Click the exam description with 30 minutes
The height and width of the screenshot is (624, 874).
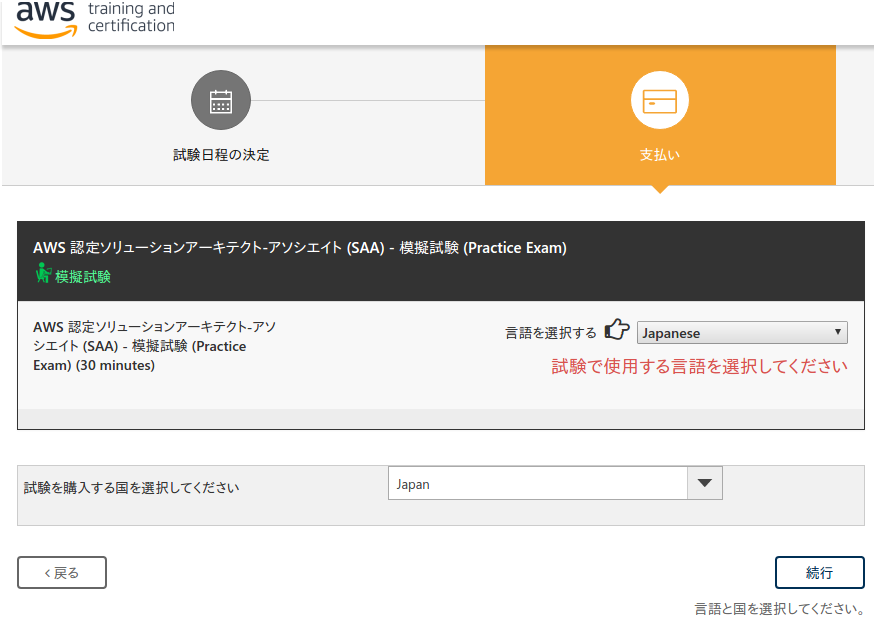pyautogui.click(x=154, y=346)
